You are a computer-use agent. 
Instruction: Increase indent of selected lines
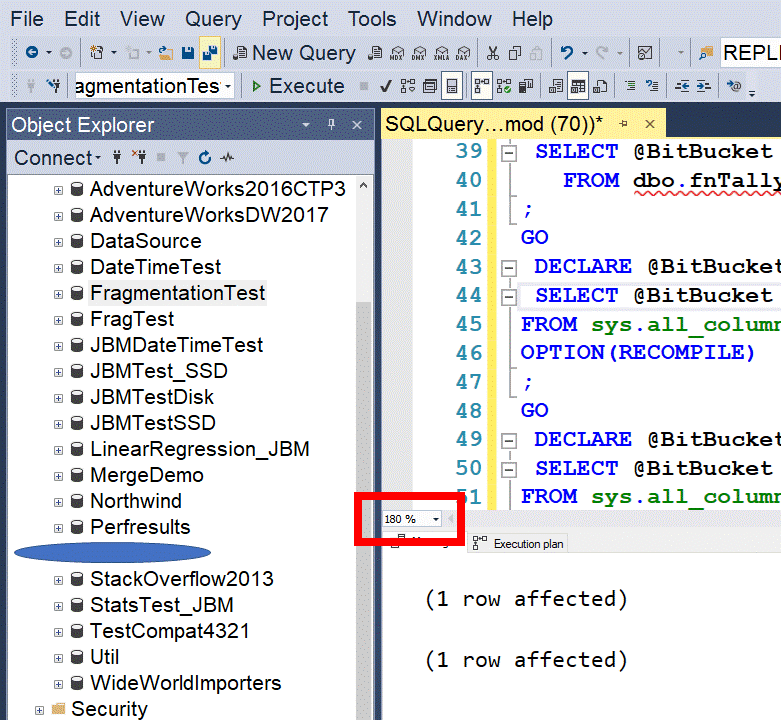703,87
